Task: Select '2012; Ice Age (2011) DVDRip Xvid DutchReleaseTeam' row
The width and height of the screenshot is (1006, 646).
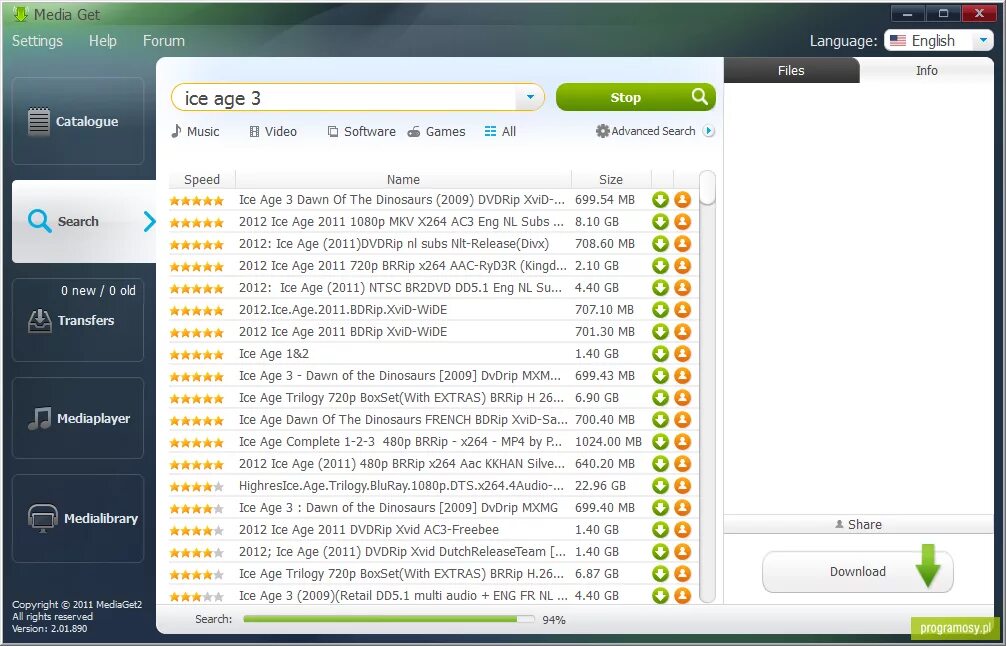Action: tap(434, 552)
